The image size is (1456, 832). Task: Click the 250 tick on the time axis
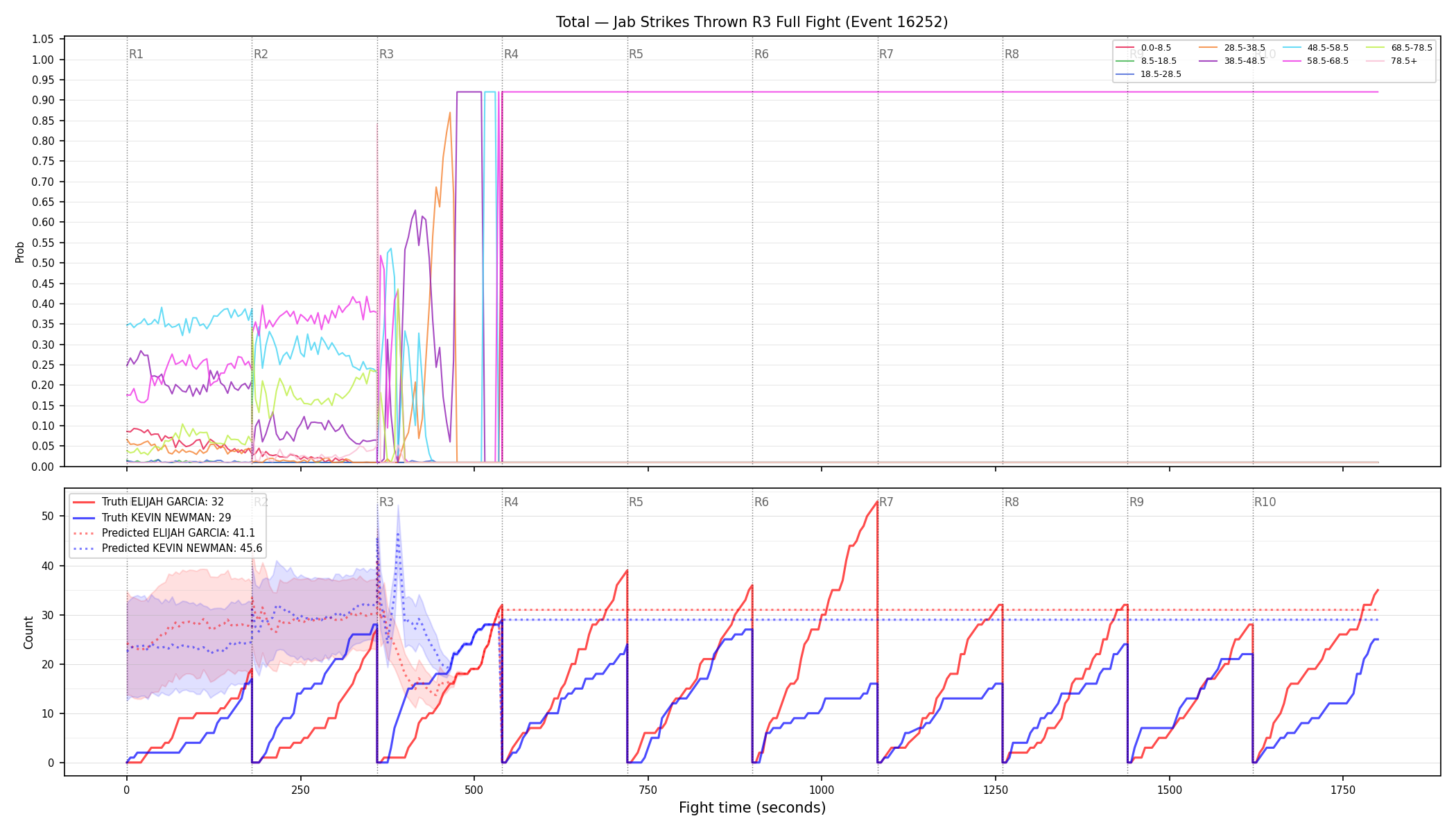coord(300,790)
